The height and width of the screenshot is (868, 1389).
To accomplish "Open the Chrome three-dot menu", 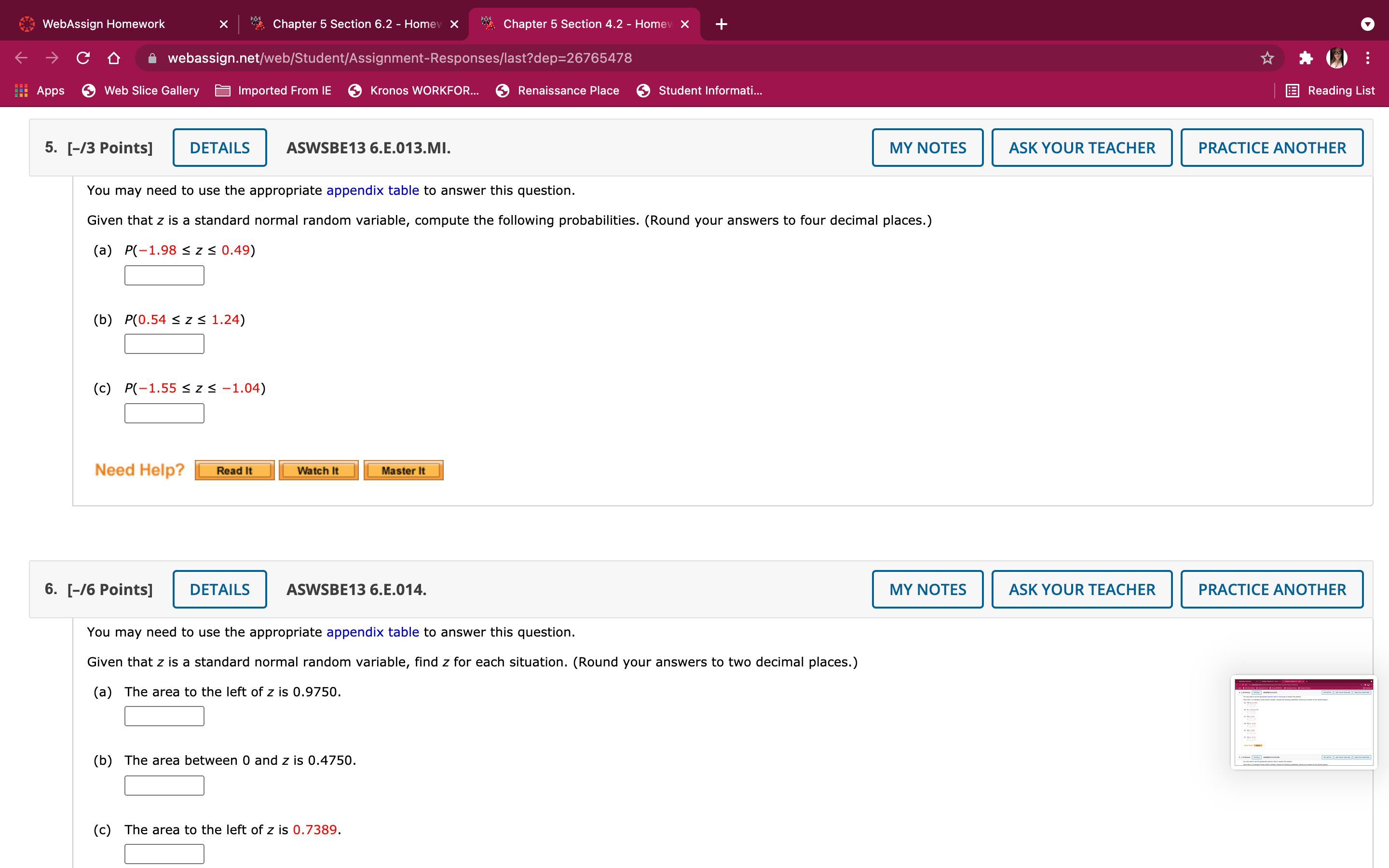I will click(x=1368, y=58).
